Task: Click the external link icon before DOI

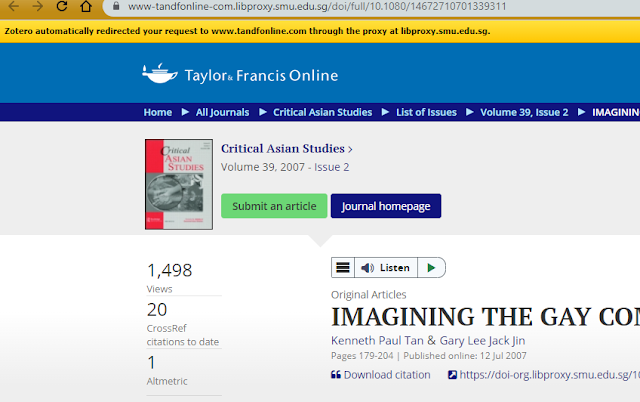Action: 452,374
